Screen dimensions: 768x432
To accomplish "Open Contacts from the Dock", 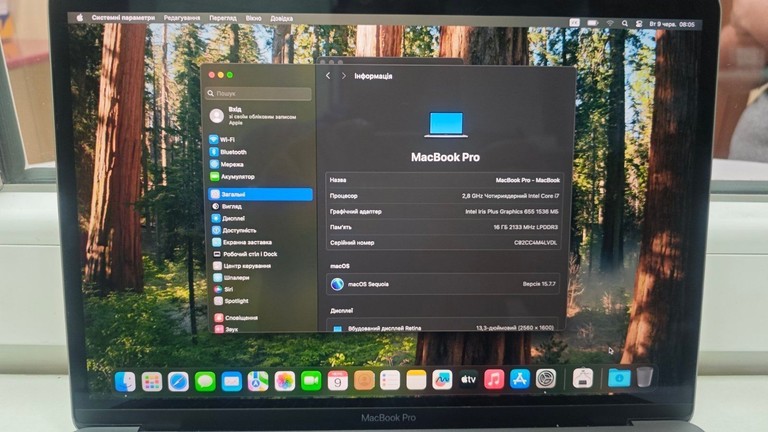I will pos(364,380).
